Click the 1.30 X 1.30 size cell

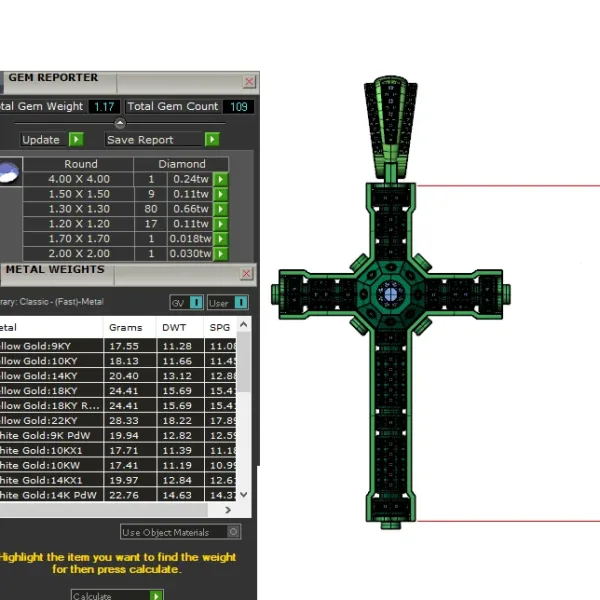pyautogui.click(x=78, y=209)
